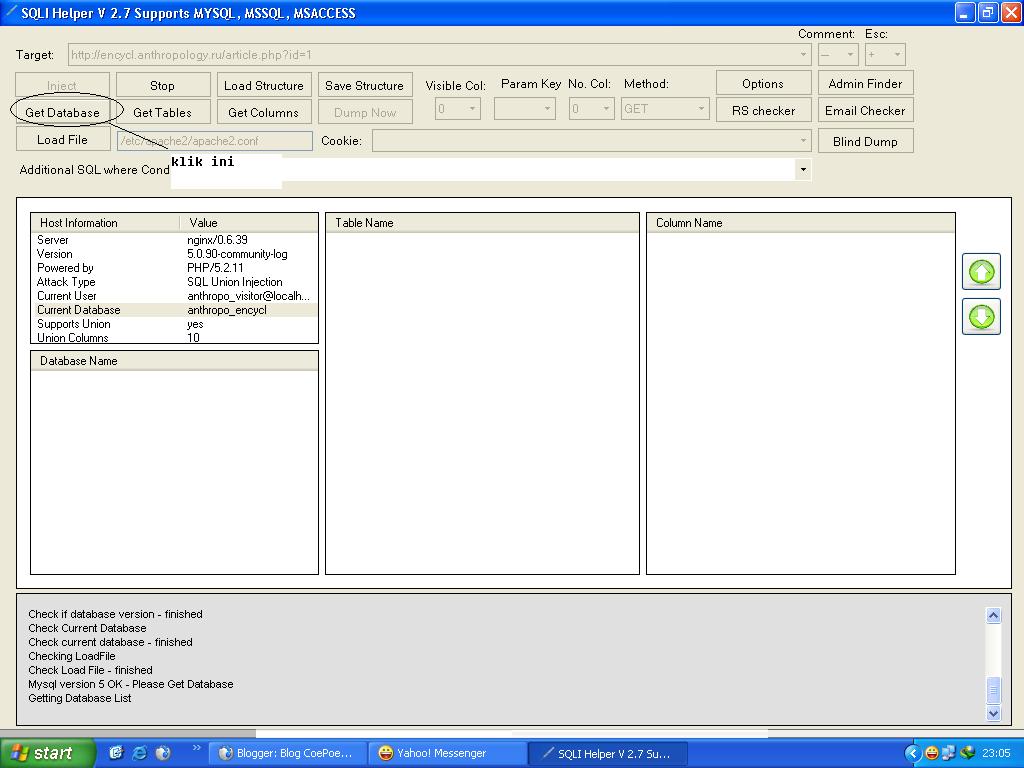Click the Table Name column header
This screenshot has width=1024, height=768.
(482, 223)
